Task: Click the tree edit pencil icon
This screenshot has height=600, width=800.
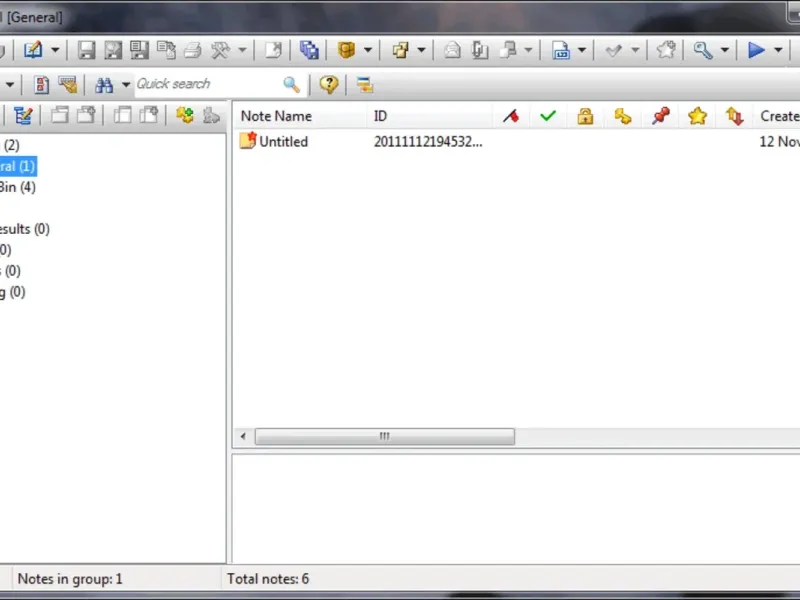Action: pos(23,116)
